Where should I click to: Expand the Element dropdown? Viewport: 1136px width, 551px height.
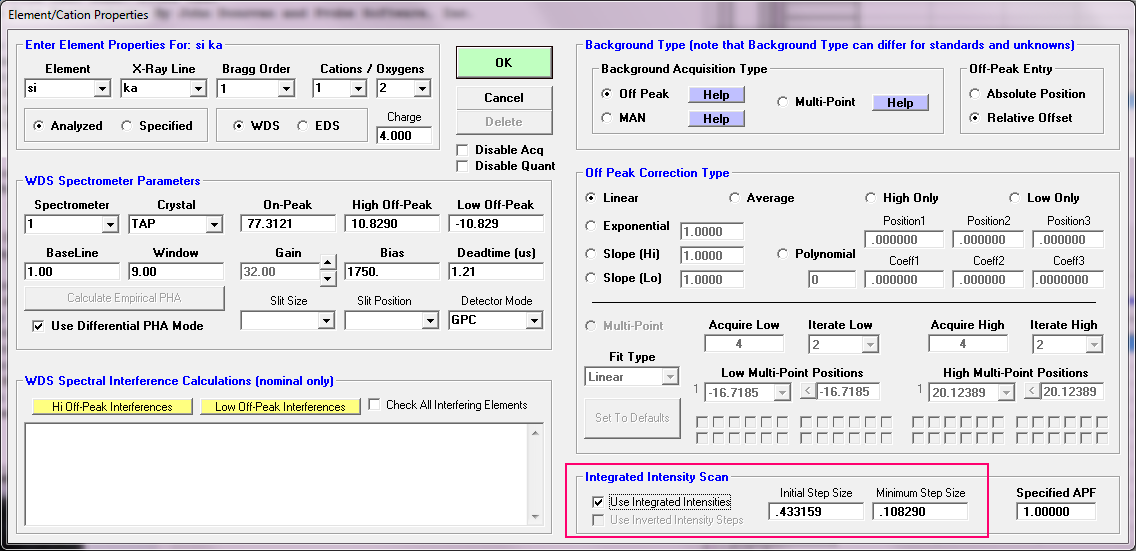(101, 89)
